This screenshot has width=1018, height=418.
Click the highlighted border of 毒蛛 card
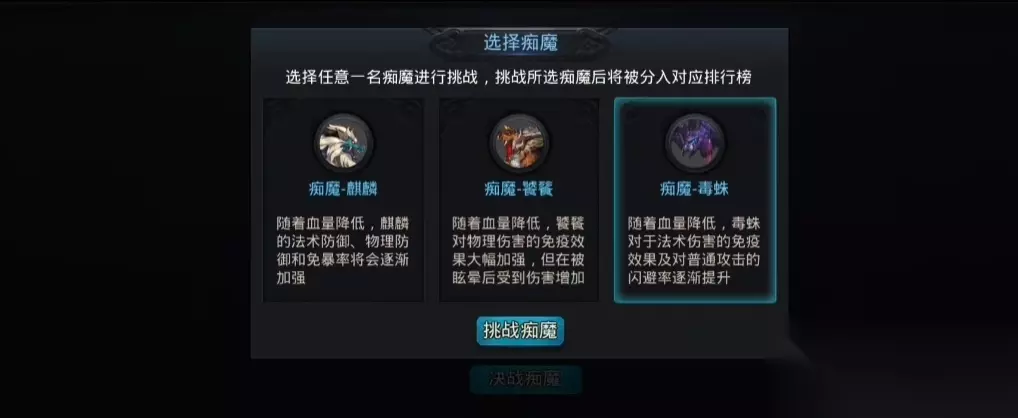[695, 99]
